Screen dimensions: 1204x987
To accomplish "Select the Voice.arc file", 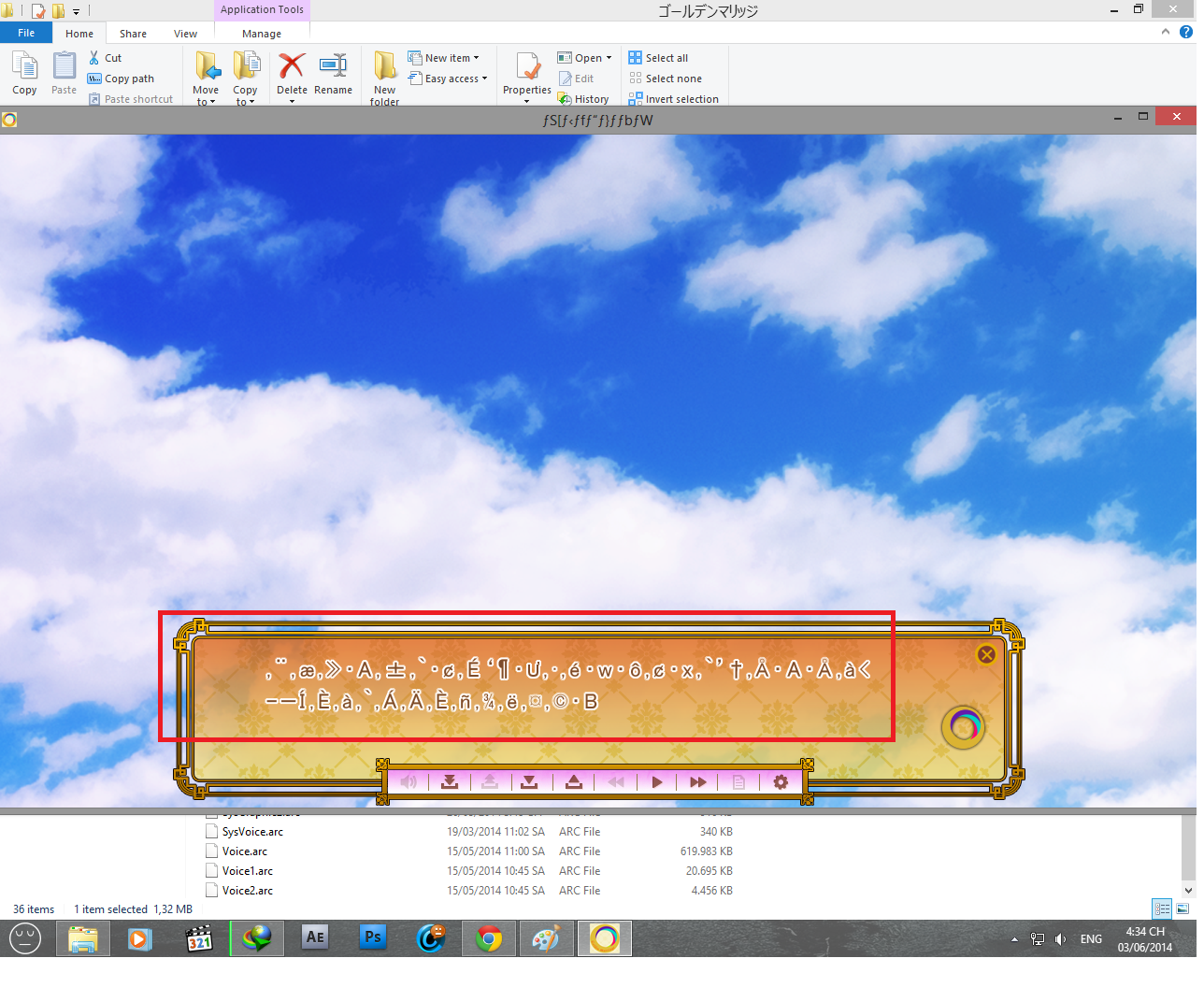I will (x=245, y=851).
